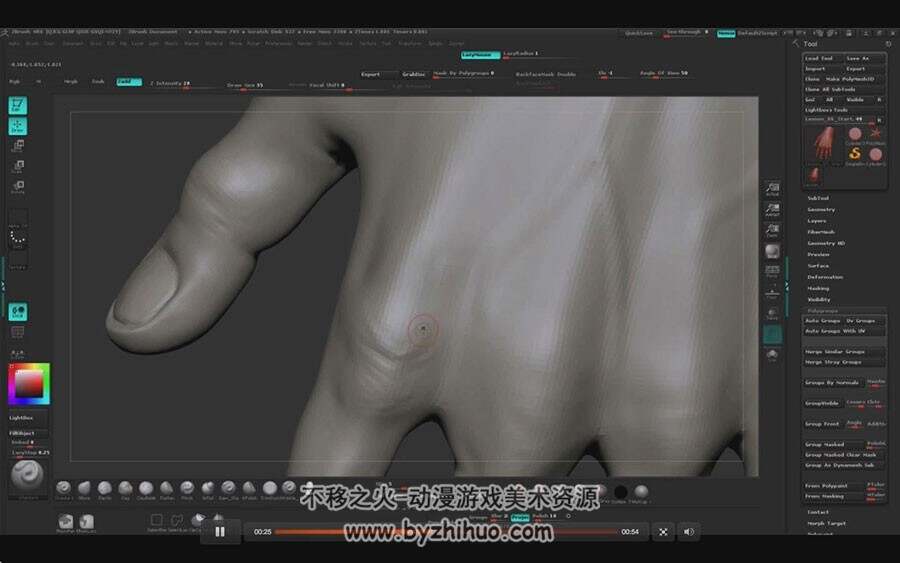
Task: Click the Load Tool button
Action: (x=823, y=59)
